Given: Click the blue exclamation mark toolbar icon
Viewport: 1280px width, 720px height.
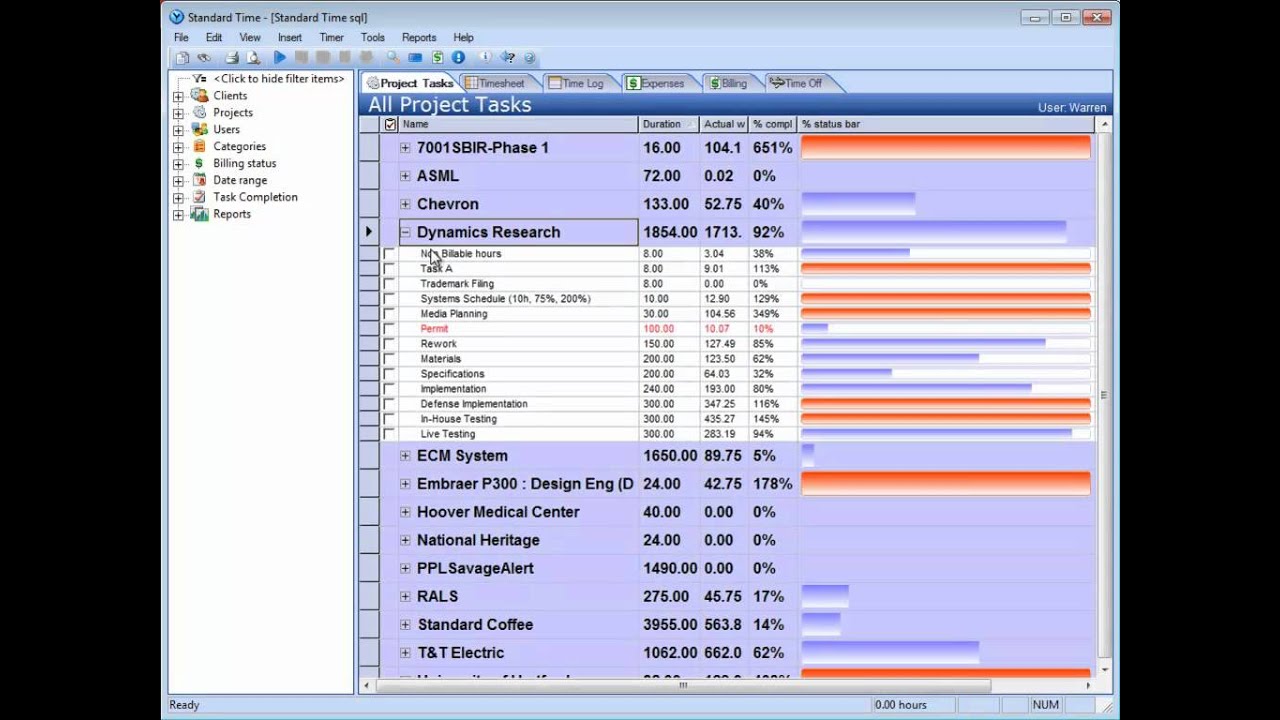Looking at the screenshot, I should point(458,58).
